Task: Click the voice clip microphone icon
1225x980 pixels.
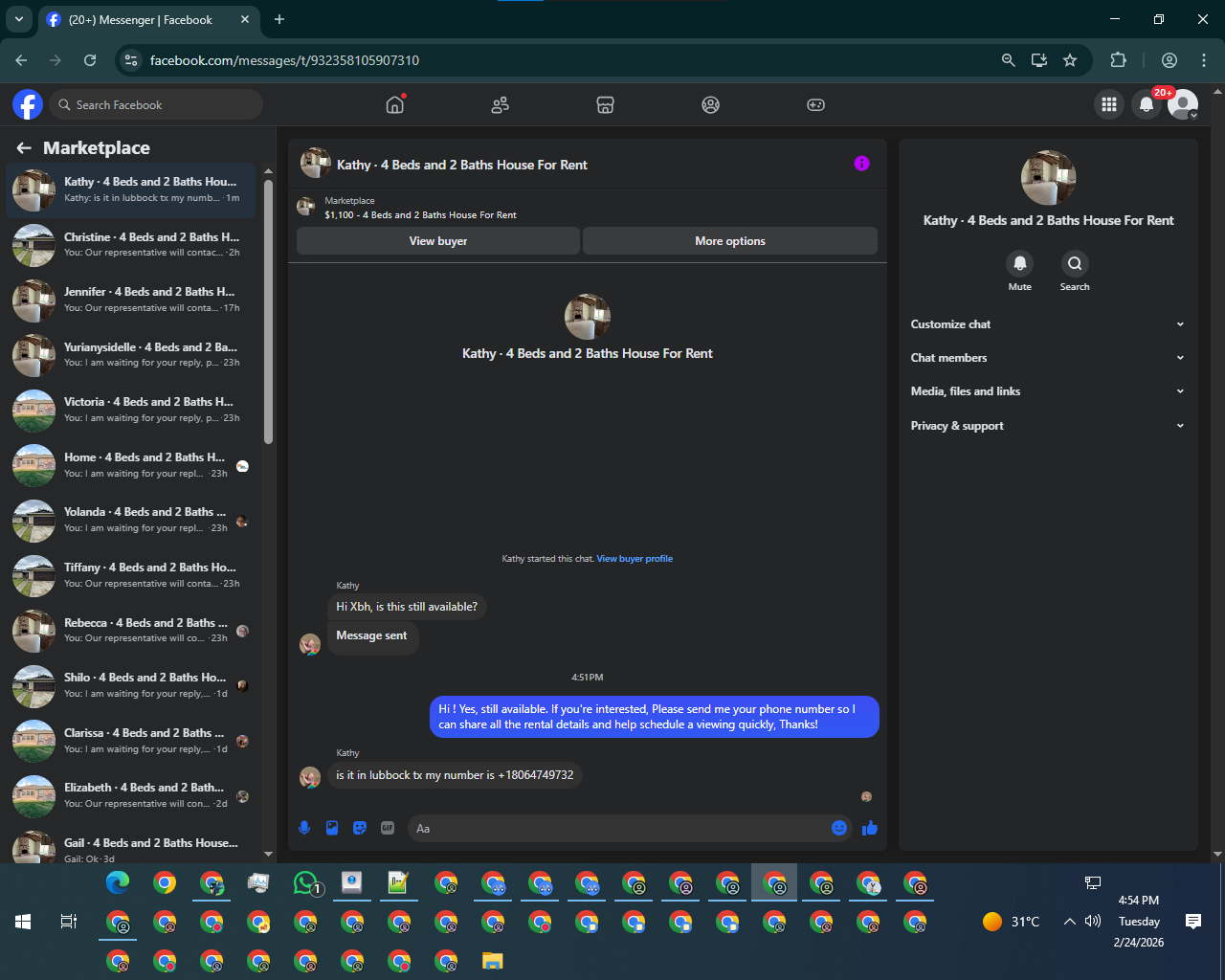Action: point(304,828)
